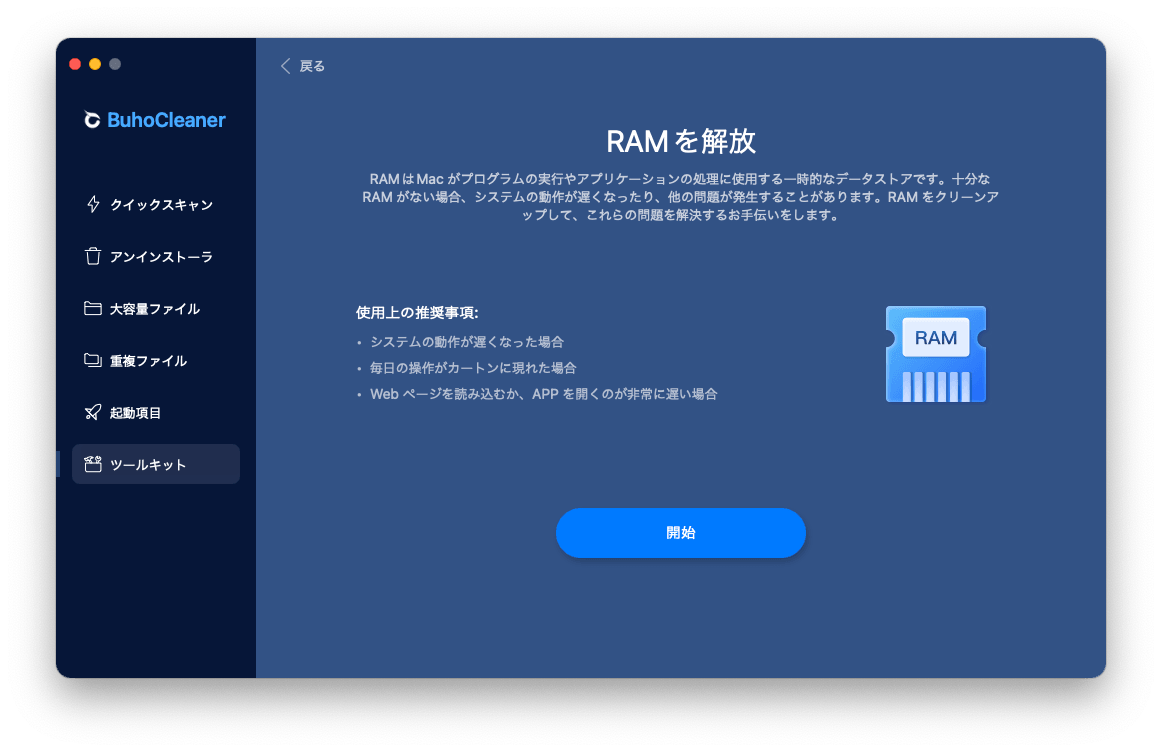The image size is (1162, 752).
Task: Click the blue RAM chip illustration
Action: click(x=935, y=354)
